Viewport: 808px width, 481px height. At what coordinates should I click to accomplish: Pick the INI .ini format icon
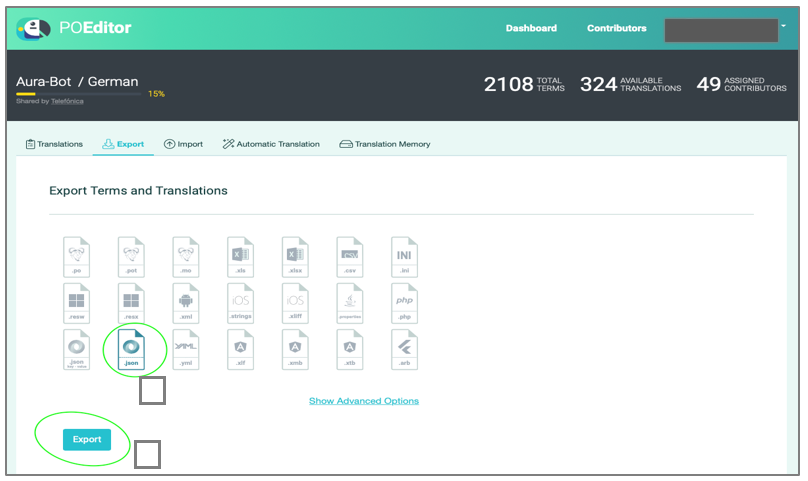tap(404, 257)
